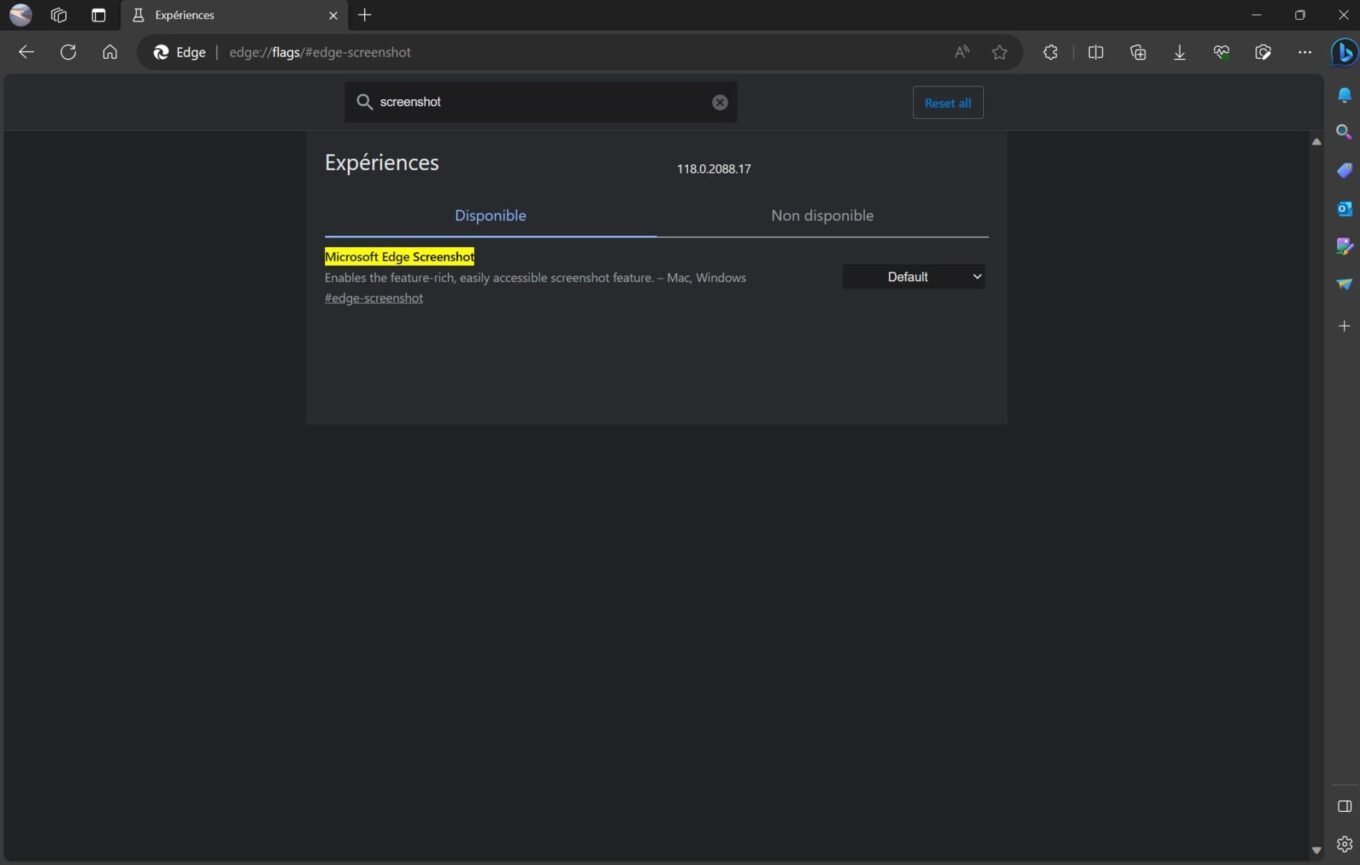Open a new tab with plus

364,15
